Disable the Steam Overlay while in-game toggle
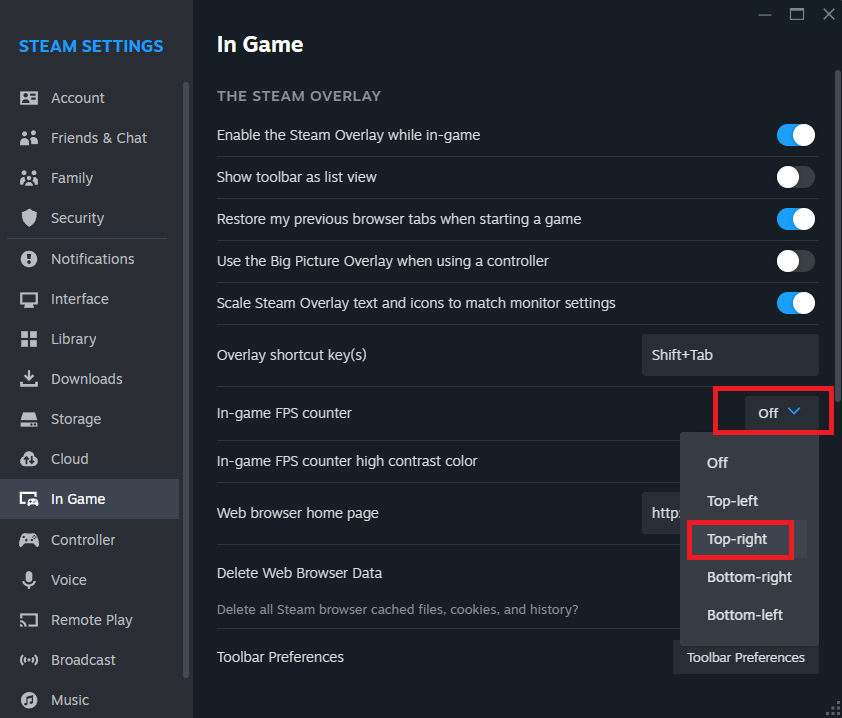Image resolution: width=842 pixels, height=718 pixels. coord(795,135)
